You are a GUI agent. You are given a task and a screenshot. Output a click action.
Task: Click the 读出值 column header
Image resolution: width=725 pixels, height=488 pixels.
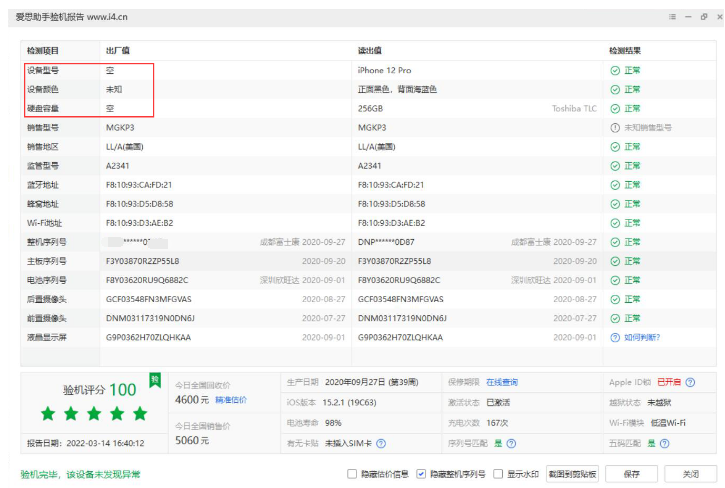[x=369, y=51]
